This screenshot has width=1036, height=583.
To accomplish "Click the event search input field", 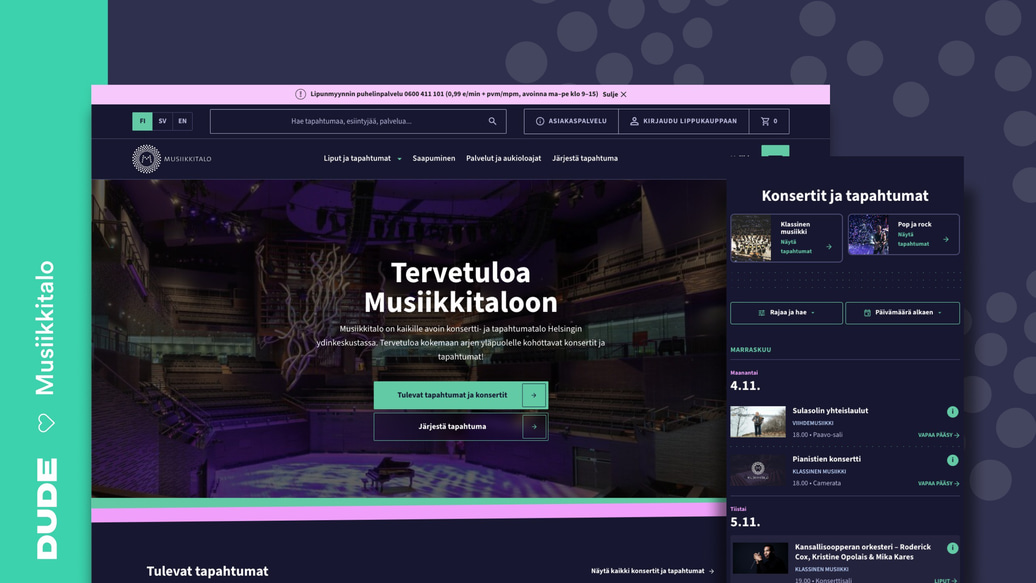I will pyautogui.click(x=358, y=122).
